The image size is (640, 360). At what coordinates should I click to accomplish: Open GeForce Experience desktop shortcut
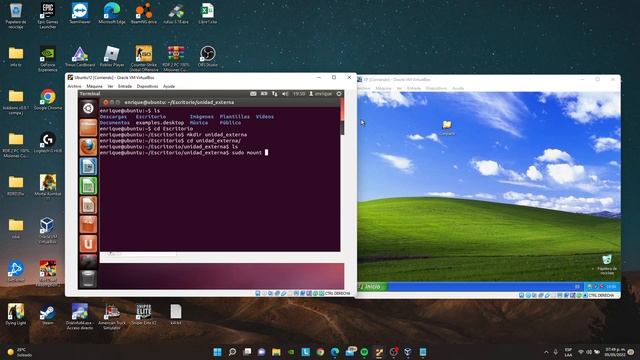click(48, 58)
